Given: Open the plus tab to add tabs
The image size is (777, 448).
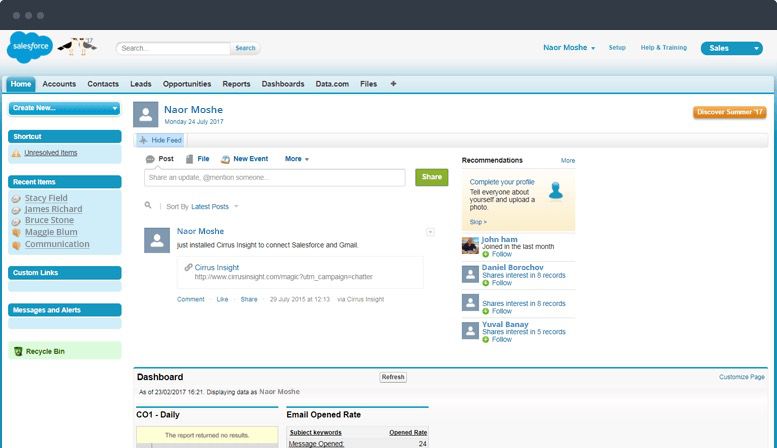Looking at the screenshot, I should coord(393,84).
